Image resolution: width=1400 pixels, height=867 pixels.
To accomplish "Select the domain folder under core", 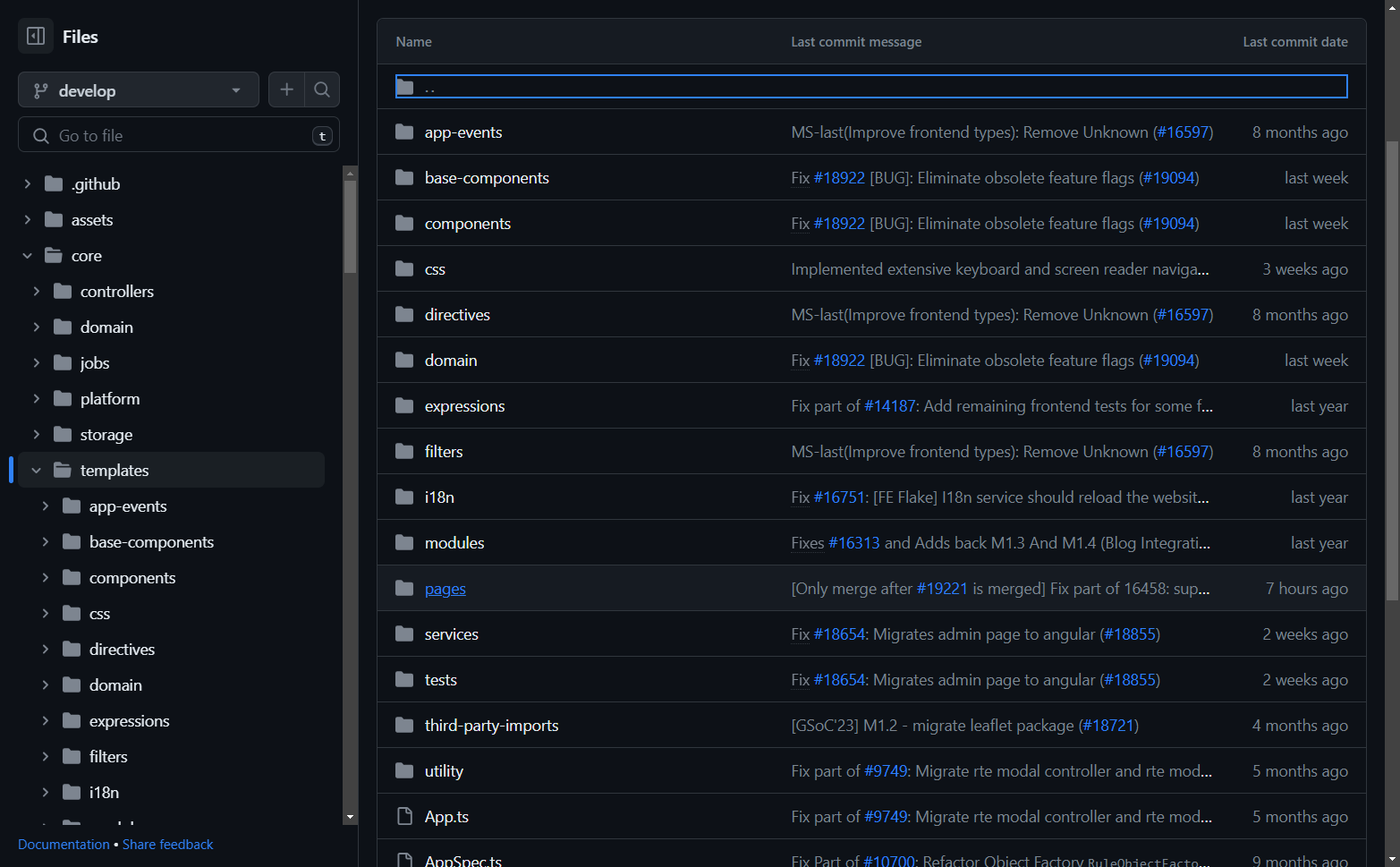I will pos(106,327).
